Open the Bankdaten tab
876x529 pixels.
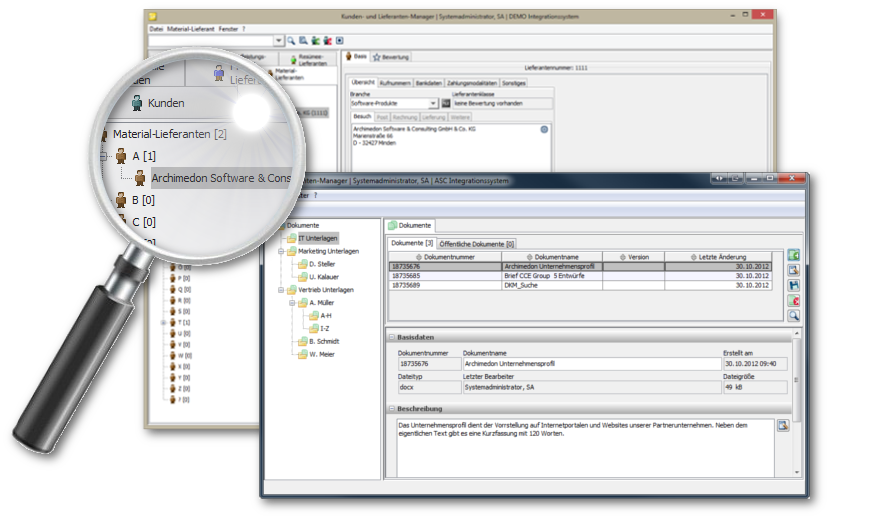[x=429, y=83]
